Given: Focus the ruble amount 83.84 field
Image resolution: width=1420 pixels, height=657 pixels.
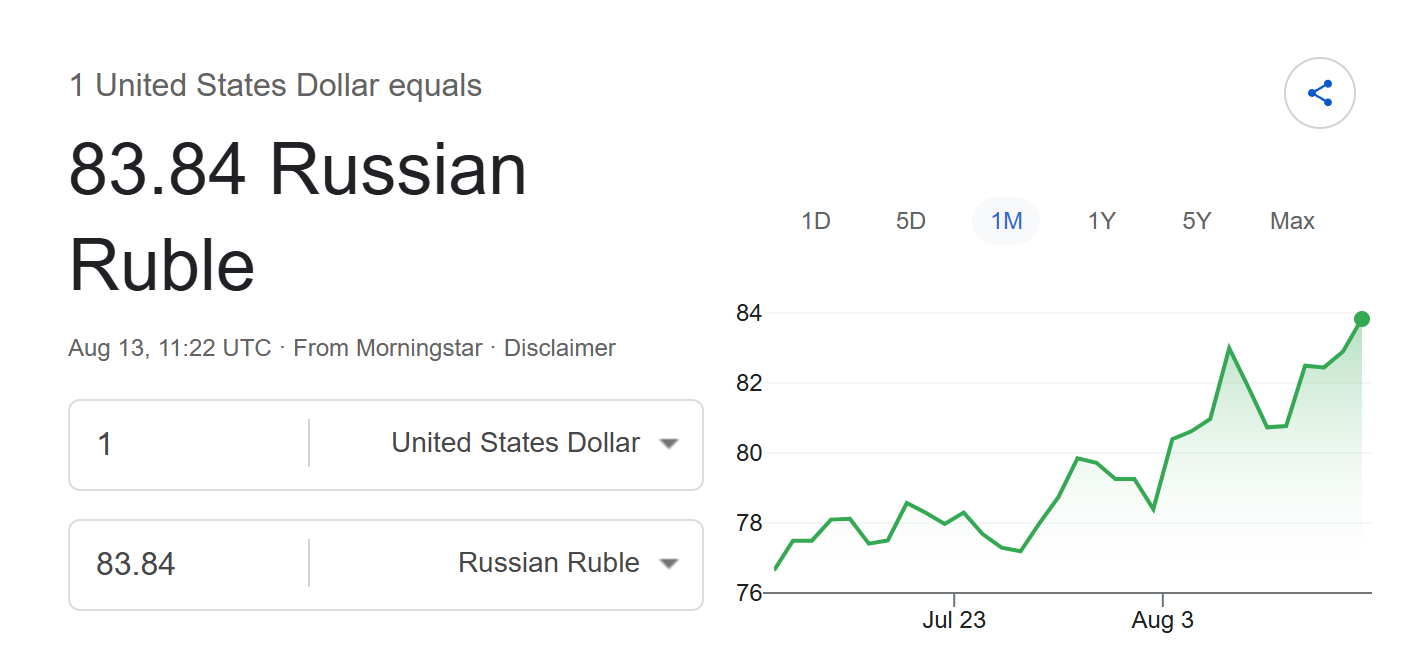Looking at the screenshot, I should [189, 564].
